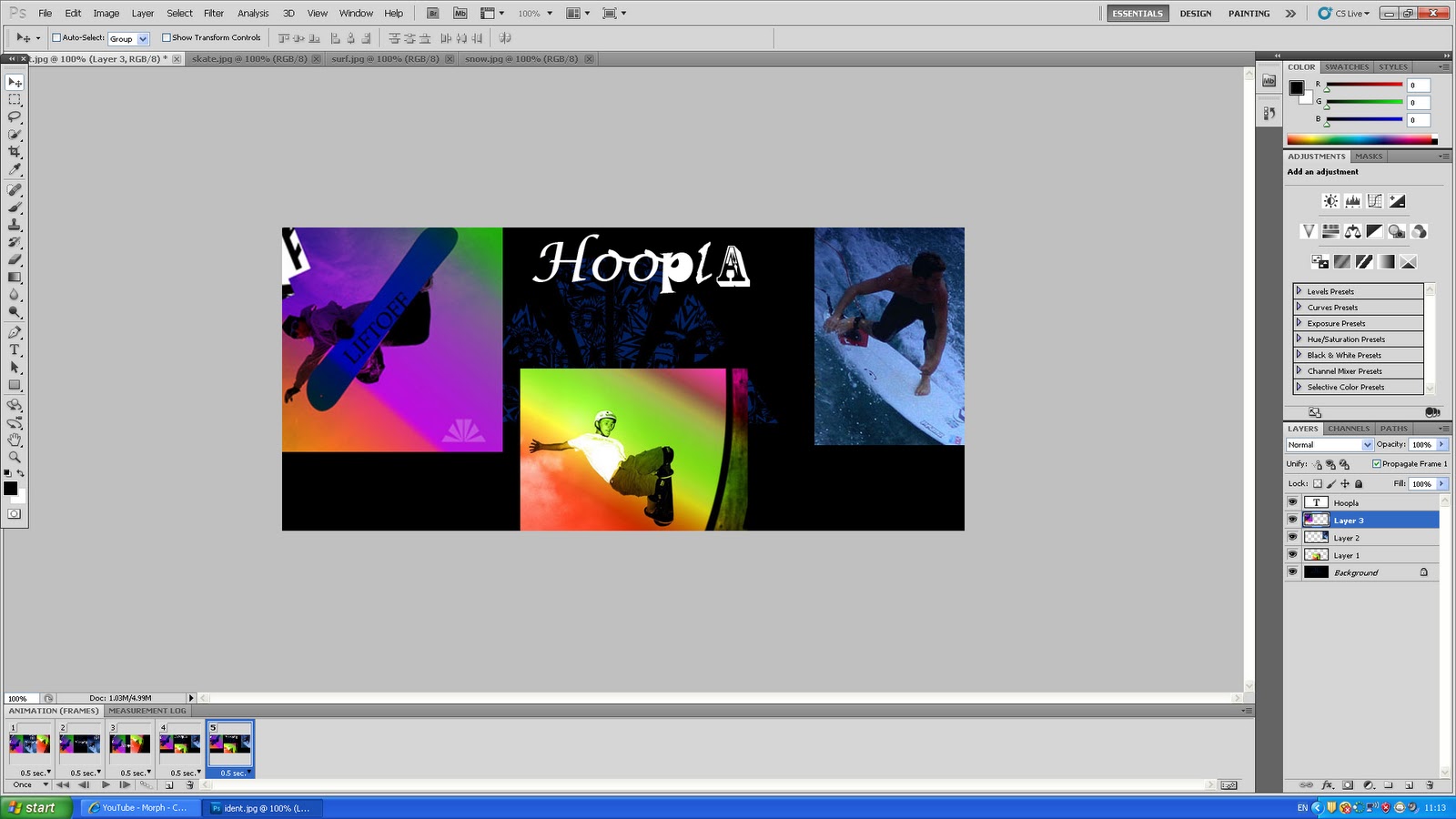Click the foreground color swatch in Color panel

tap(1297, 87)
